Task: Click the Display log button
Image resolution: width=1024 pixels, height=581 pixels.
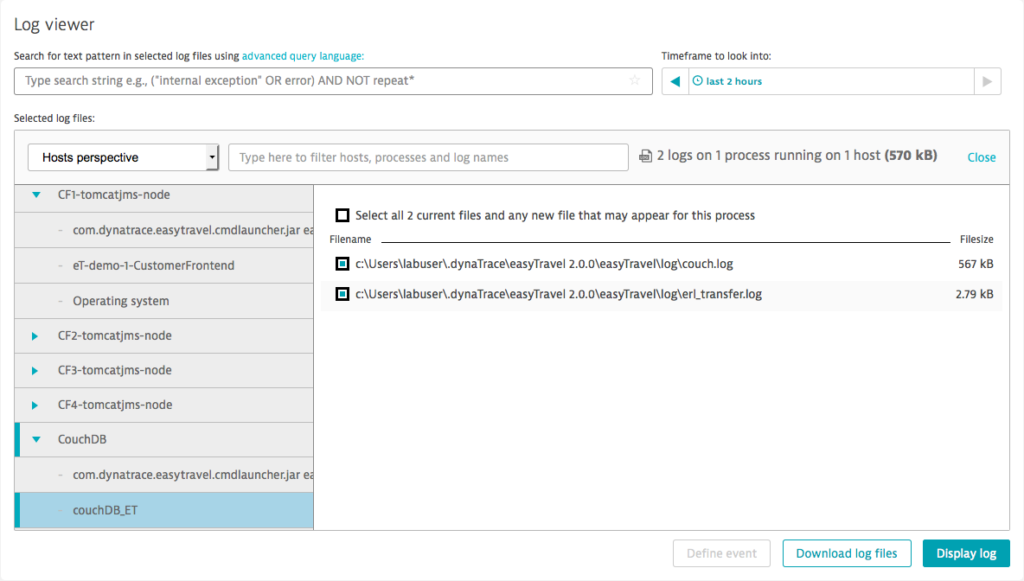Action: 966,554
